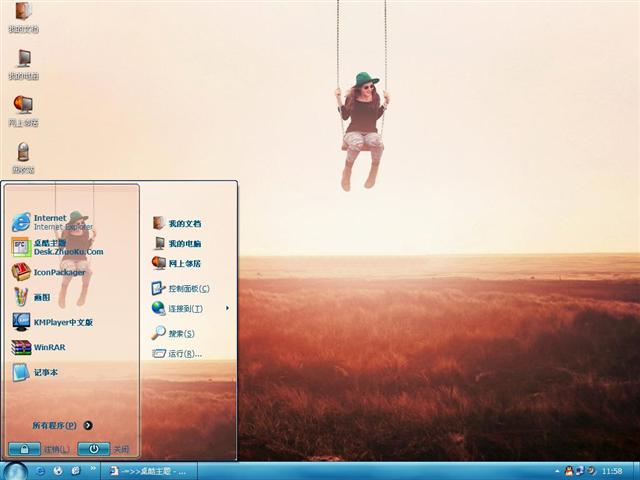Click the 注销(L) log off button

tap(38, 449)
